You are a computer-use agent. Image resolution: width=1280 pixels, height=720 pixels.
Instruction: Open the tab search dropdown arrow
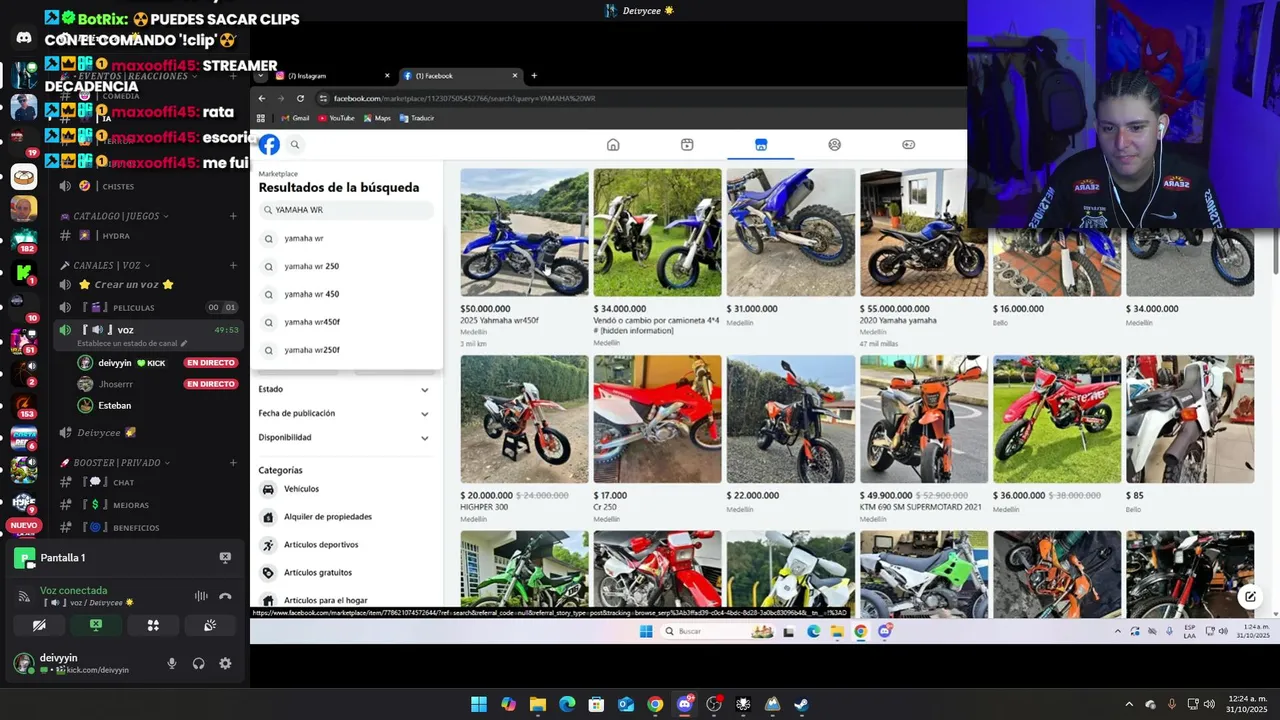tap(261, 76)
